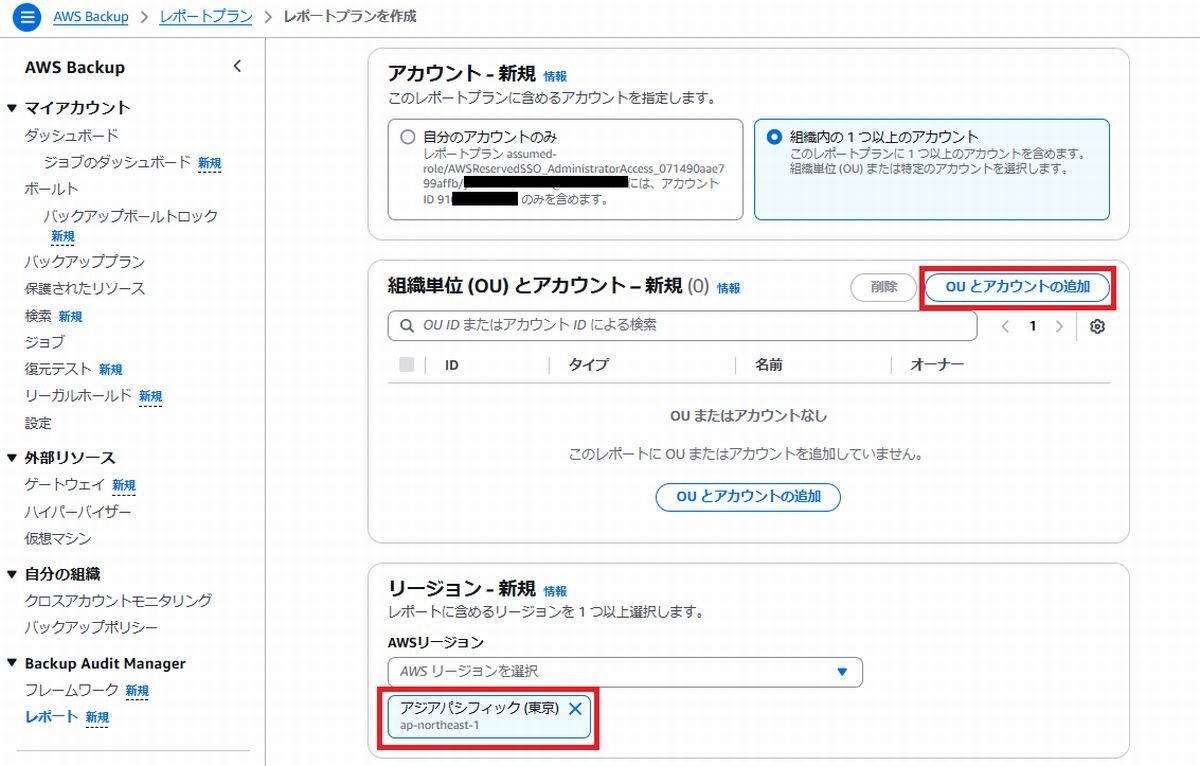Click the レポートプラン breadcrumb link
This screenshot has height=766, width=1200.
click(x=205, y=16)
